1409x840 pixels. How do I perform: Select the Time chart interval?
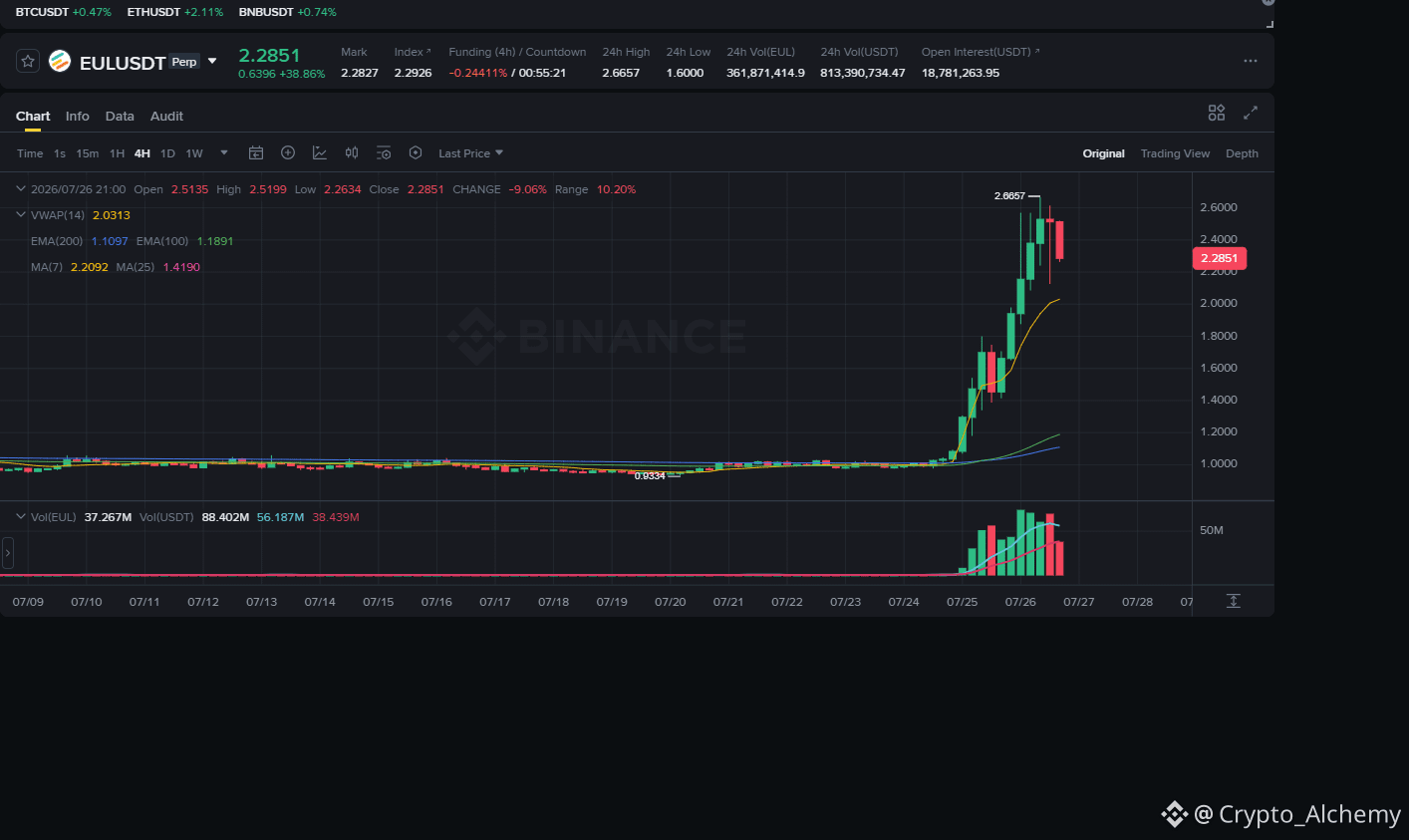(30, 153)
